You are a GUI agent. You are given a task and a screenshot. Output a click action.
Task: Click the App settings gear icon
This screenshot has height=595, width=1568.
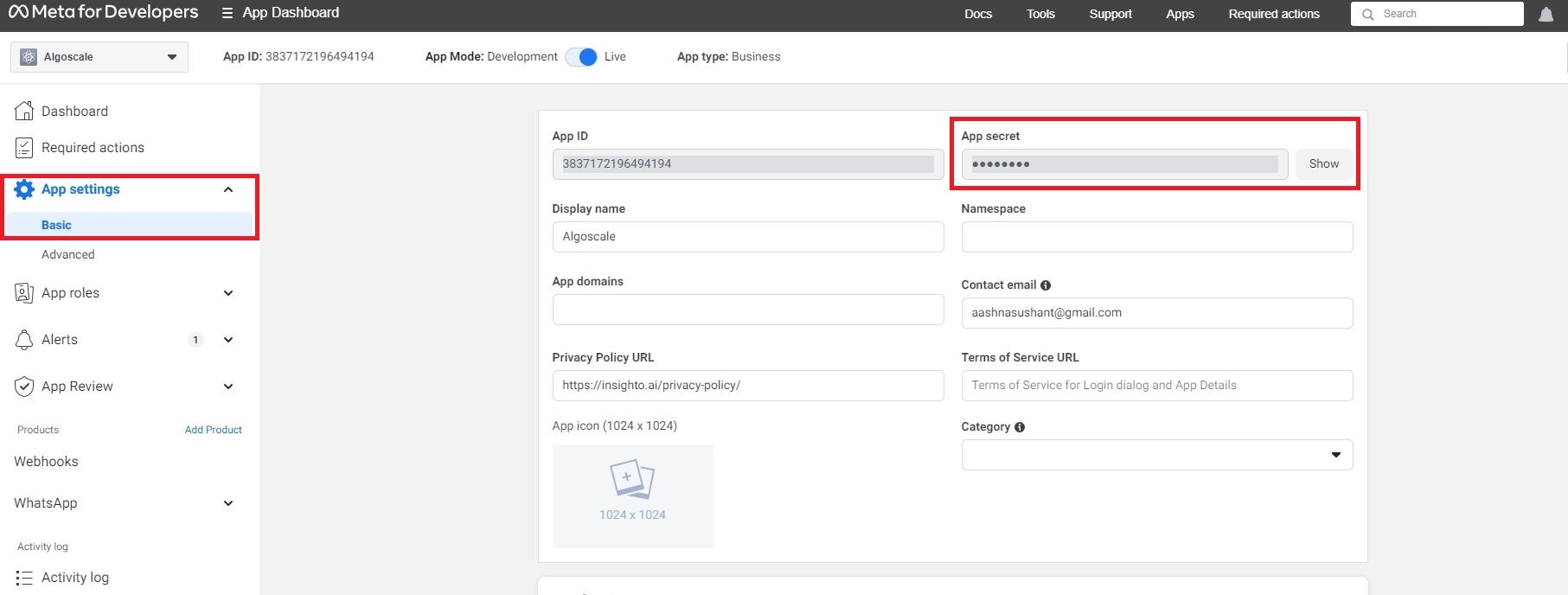click(x=24, y=189)
